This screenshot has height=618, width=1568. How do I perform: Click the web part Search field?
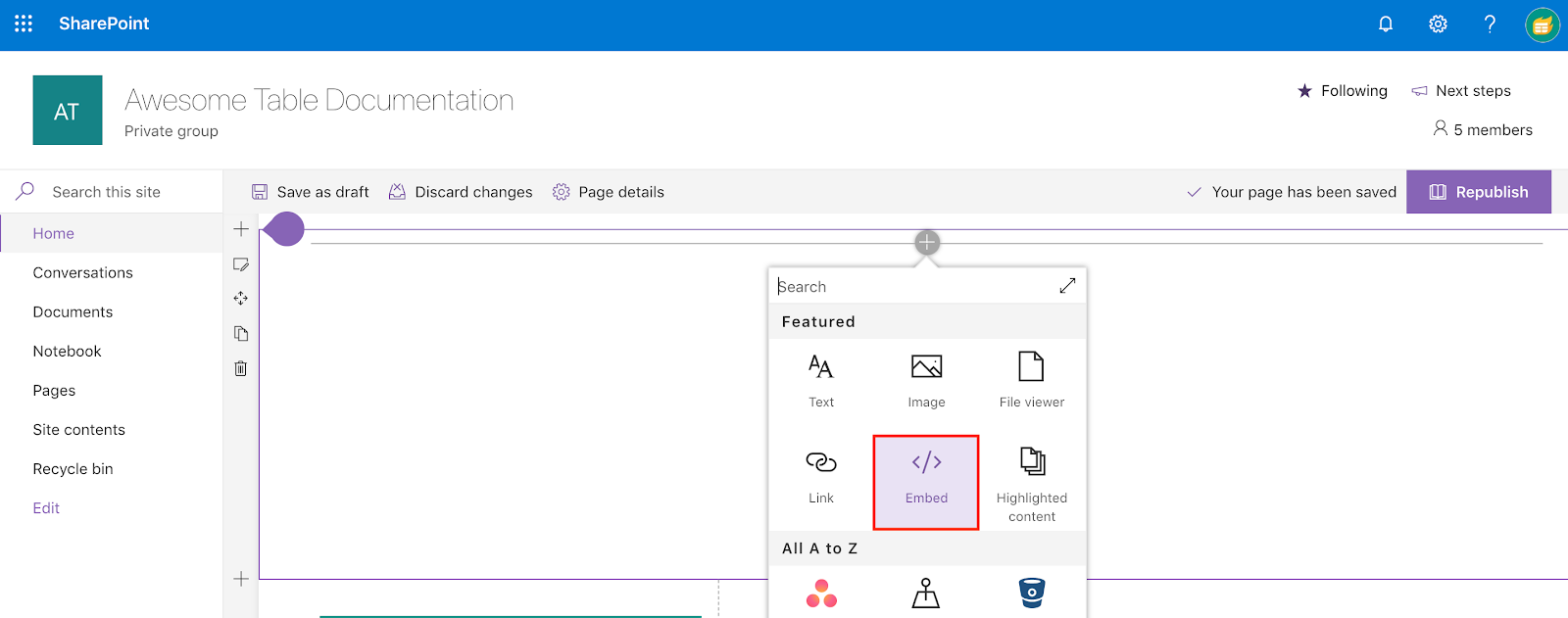pos(911,286)
